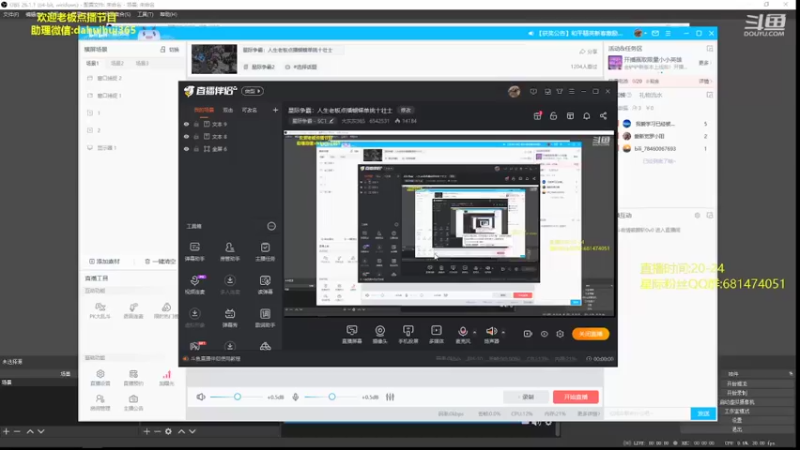The image size is (800, 450).
Task: Open settings gear beside the orange button
Action: pos(560,334)
